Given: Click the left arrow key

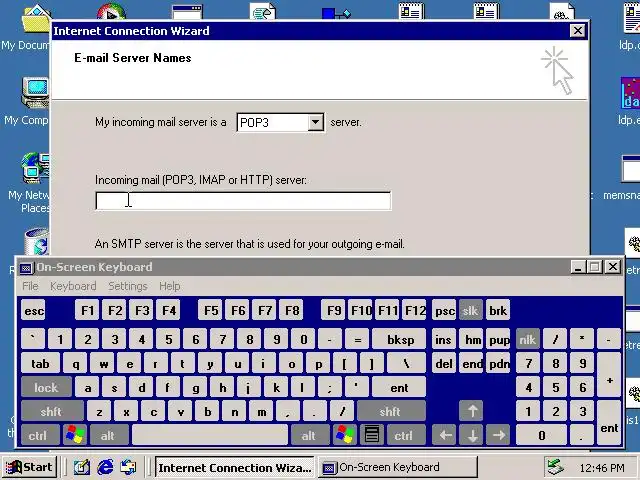Looking at the screenshot, I should click(x=444, y=435).
